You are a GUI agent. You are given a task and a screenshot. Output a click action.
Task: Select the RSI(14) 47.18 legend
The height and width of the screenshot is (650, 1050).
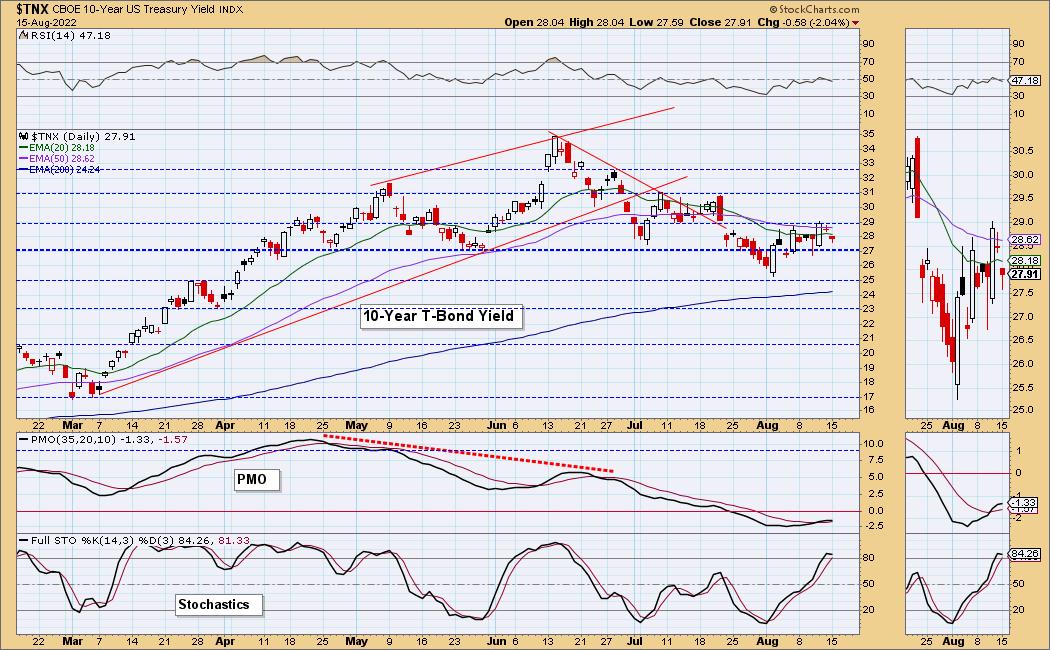pos(64,35)
